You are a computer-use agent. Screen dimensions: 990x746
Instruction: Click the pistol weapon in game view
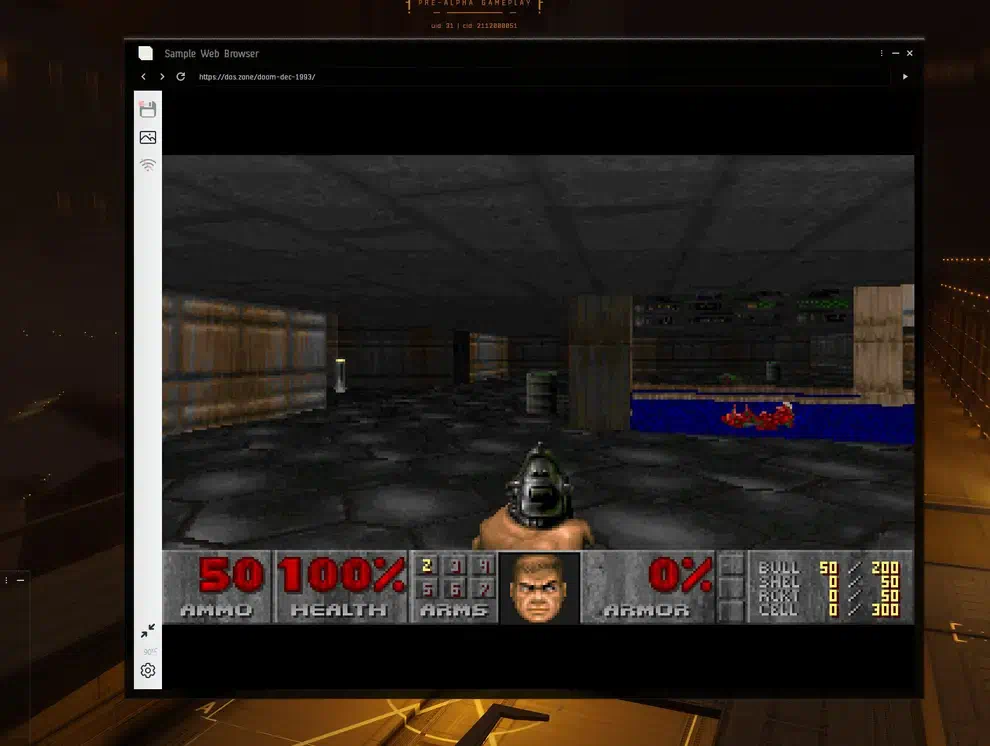click(x=539, y=486)
